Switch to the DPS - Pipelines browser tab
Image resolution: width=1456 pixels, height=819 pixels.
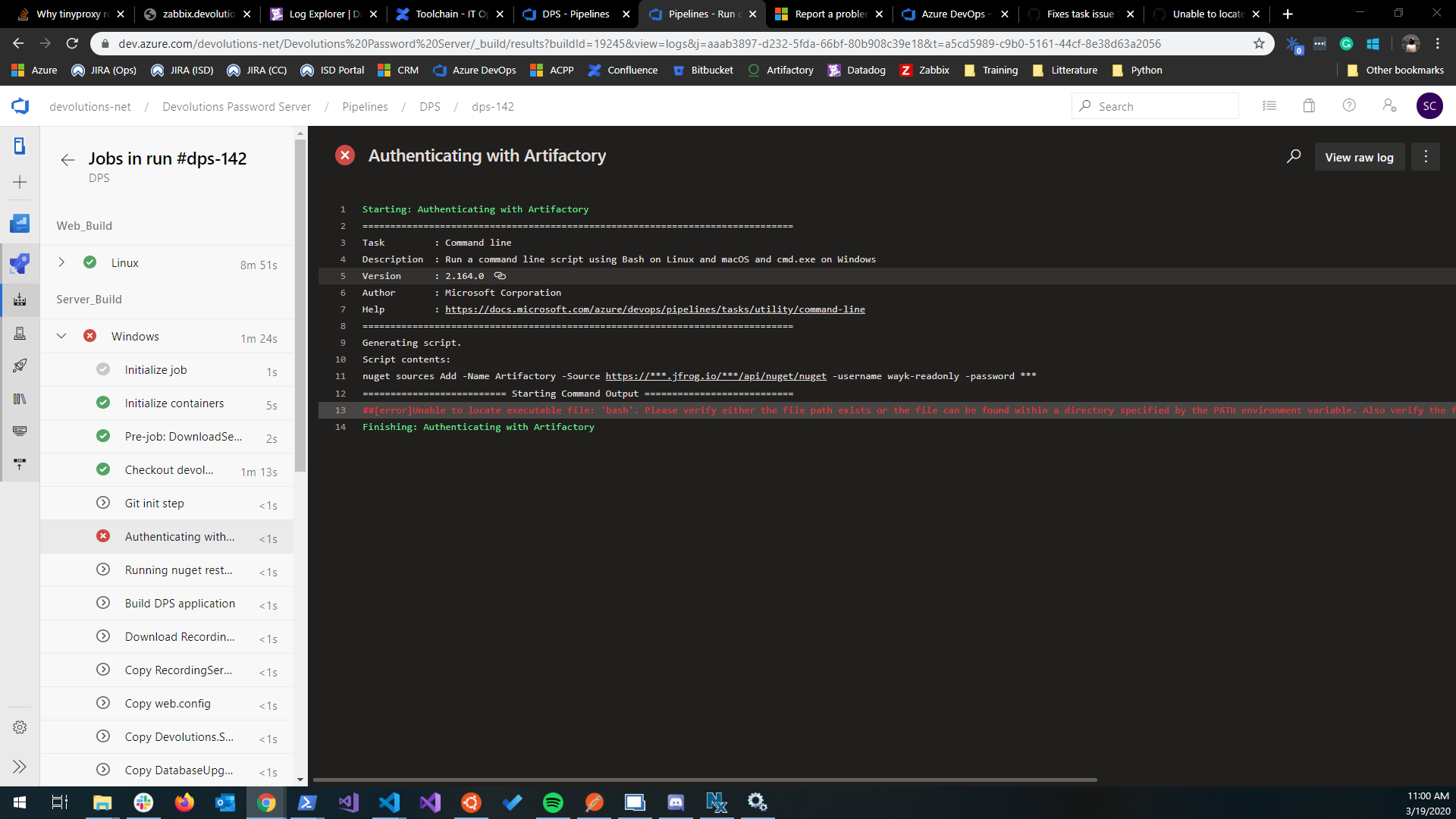[575, 14]
